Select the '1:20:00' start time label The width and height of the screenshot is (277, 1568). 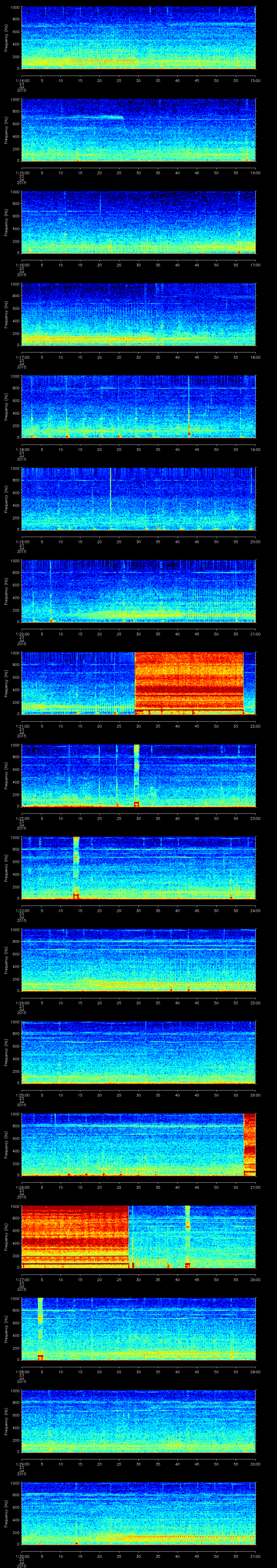click(22, 634)
